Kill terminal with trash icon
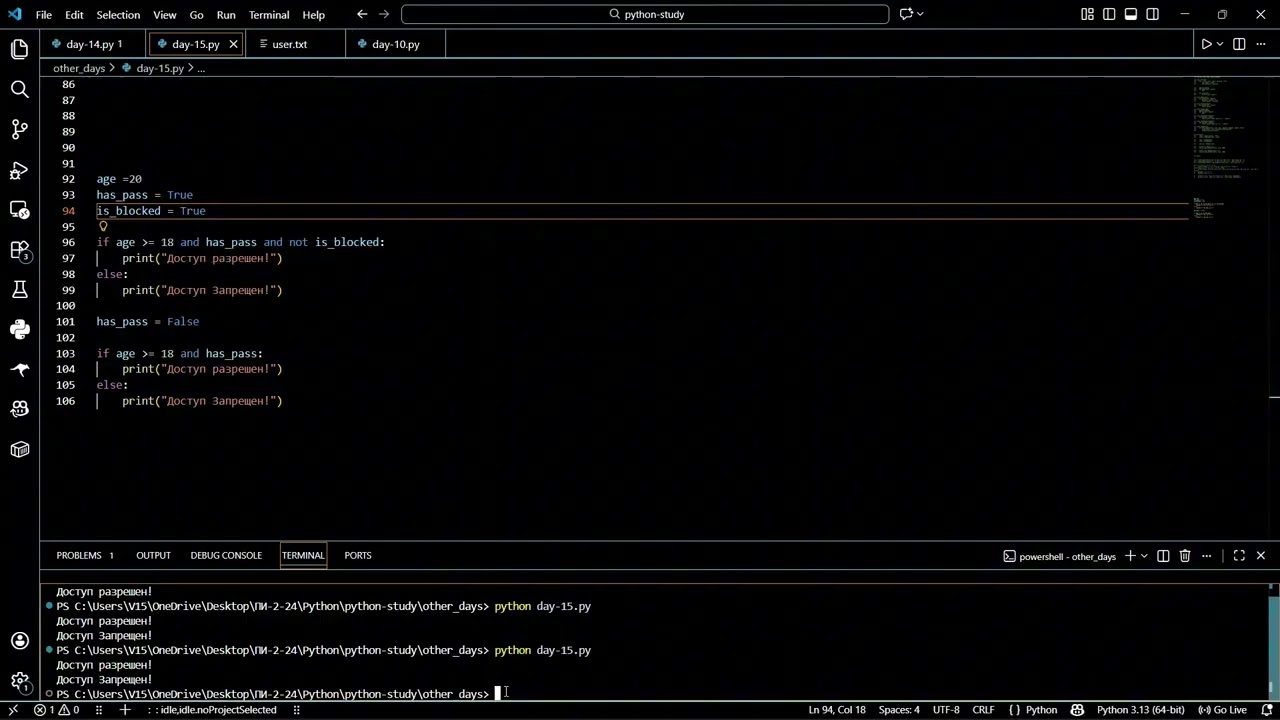The image size is (1280, 720). point(1184,556)
